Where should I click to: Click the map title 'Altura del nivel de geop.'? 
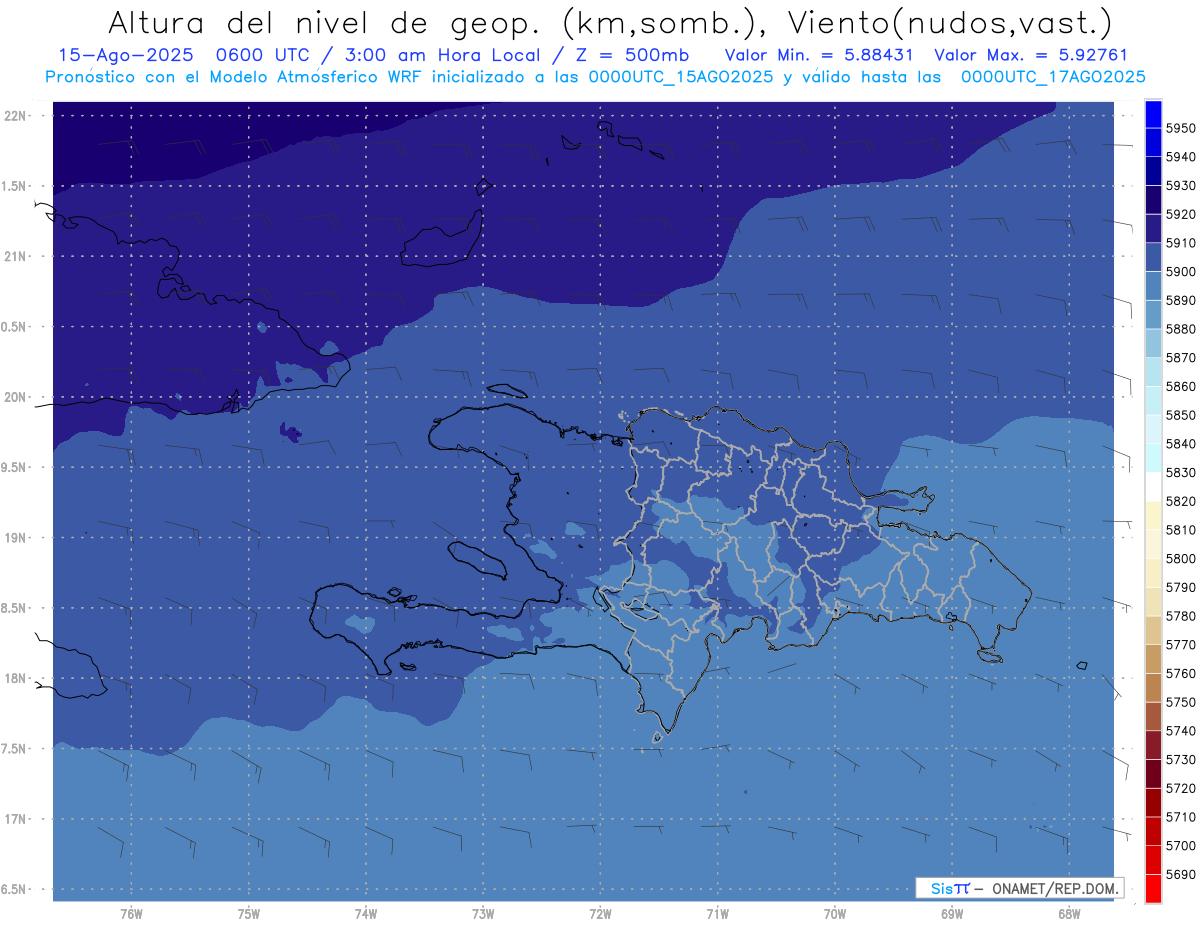point(325,22)
